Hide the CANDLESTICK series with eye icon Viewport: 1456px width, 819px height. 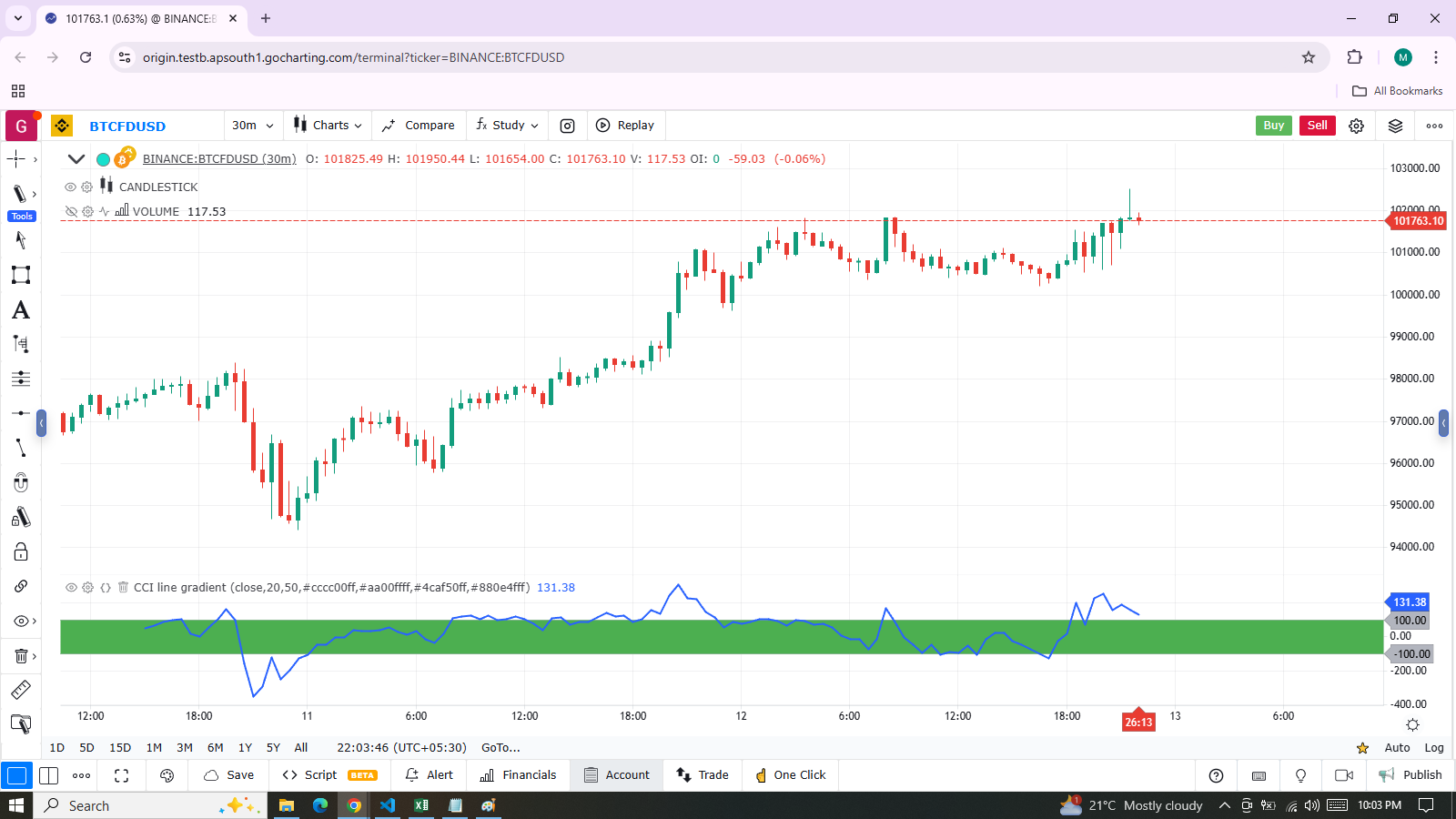[x=70, y=187]
